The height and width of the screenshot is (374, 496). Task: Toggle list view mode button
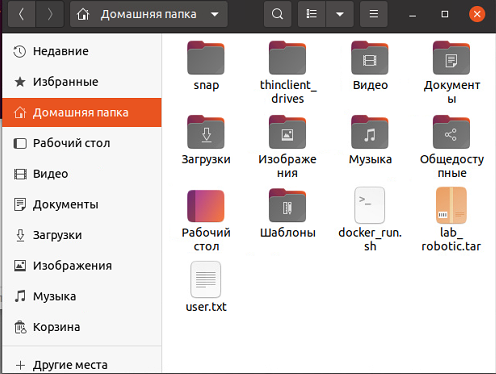pyautogui.click(x=312, y=14)
